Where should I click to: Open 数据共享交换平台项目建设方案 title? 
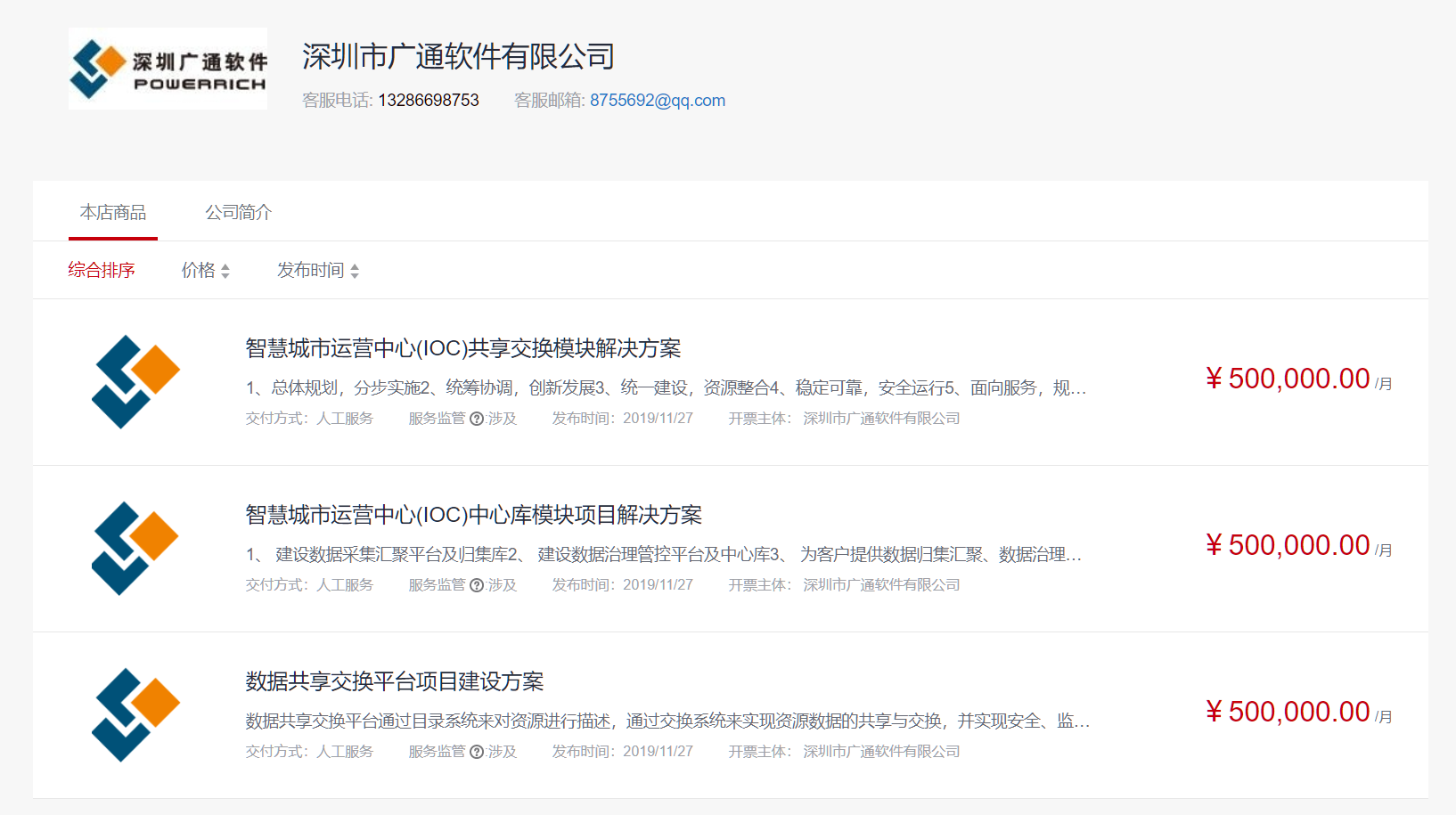(x=395, y=681)
